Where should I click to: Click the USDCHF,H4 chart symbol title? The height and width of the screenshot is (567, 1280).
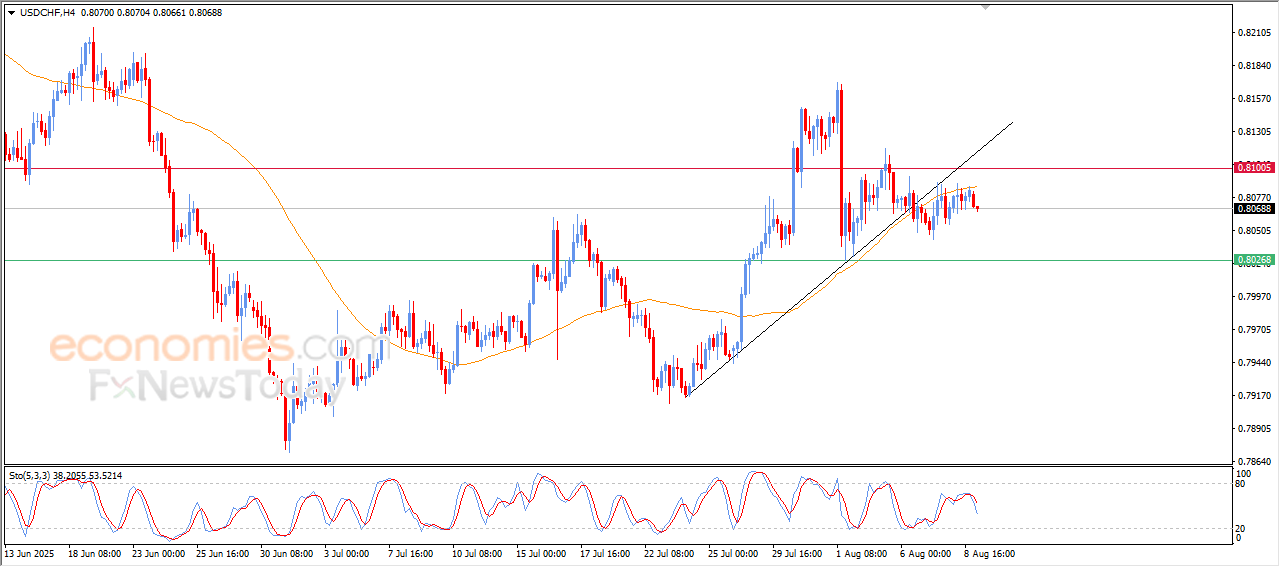[x=46, y=12]
